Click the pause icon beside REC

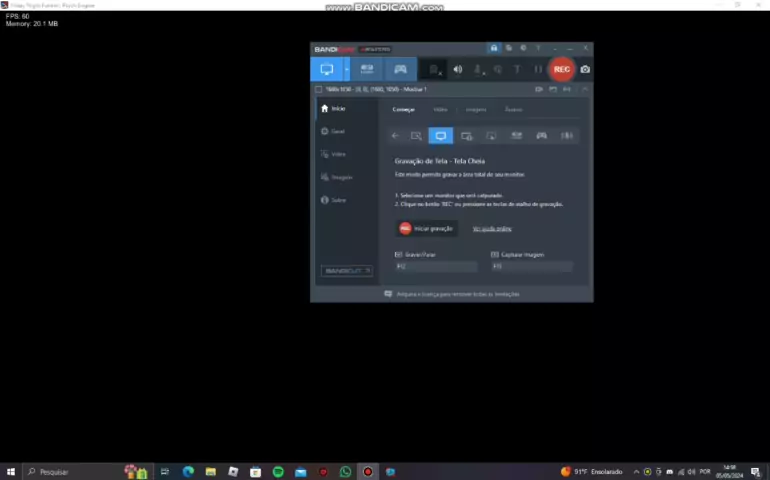tap(538, 70)
